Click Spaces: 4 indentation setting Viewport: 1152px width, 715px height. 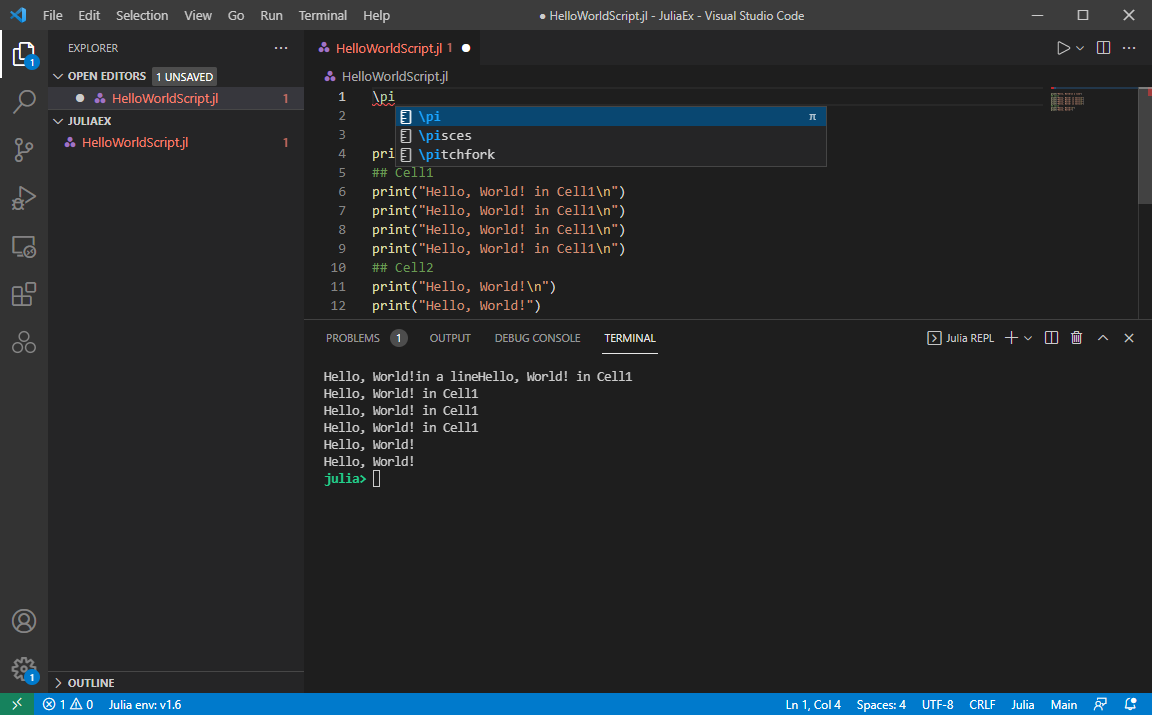pyautogui.click(x=881, y=704)
